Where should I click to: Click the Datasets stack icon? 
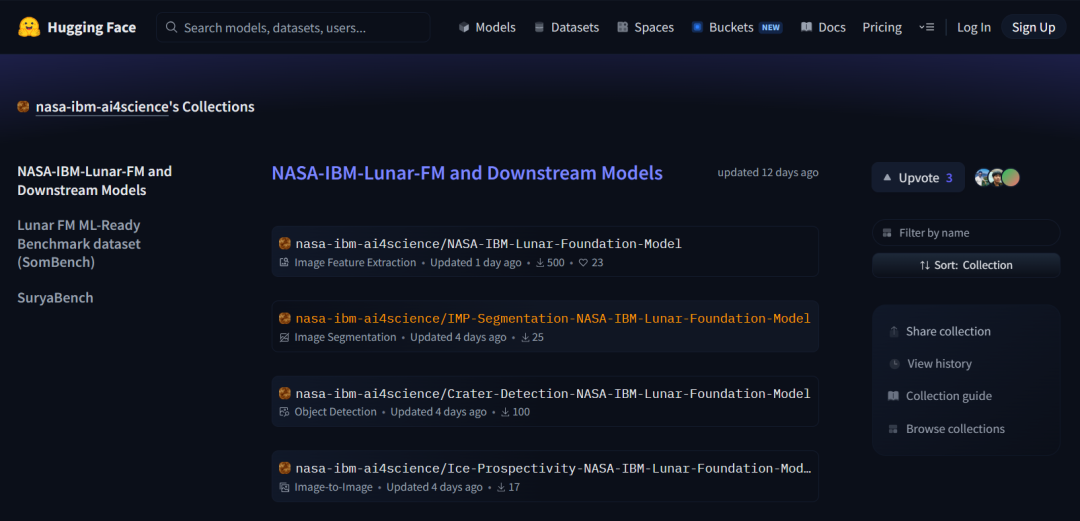point(539,28)
